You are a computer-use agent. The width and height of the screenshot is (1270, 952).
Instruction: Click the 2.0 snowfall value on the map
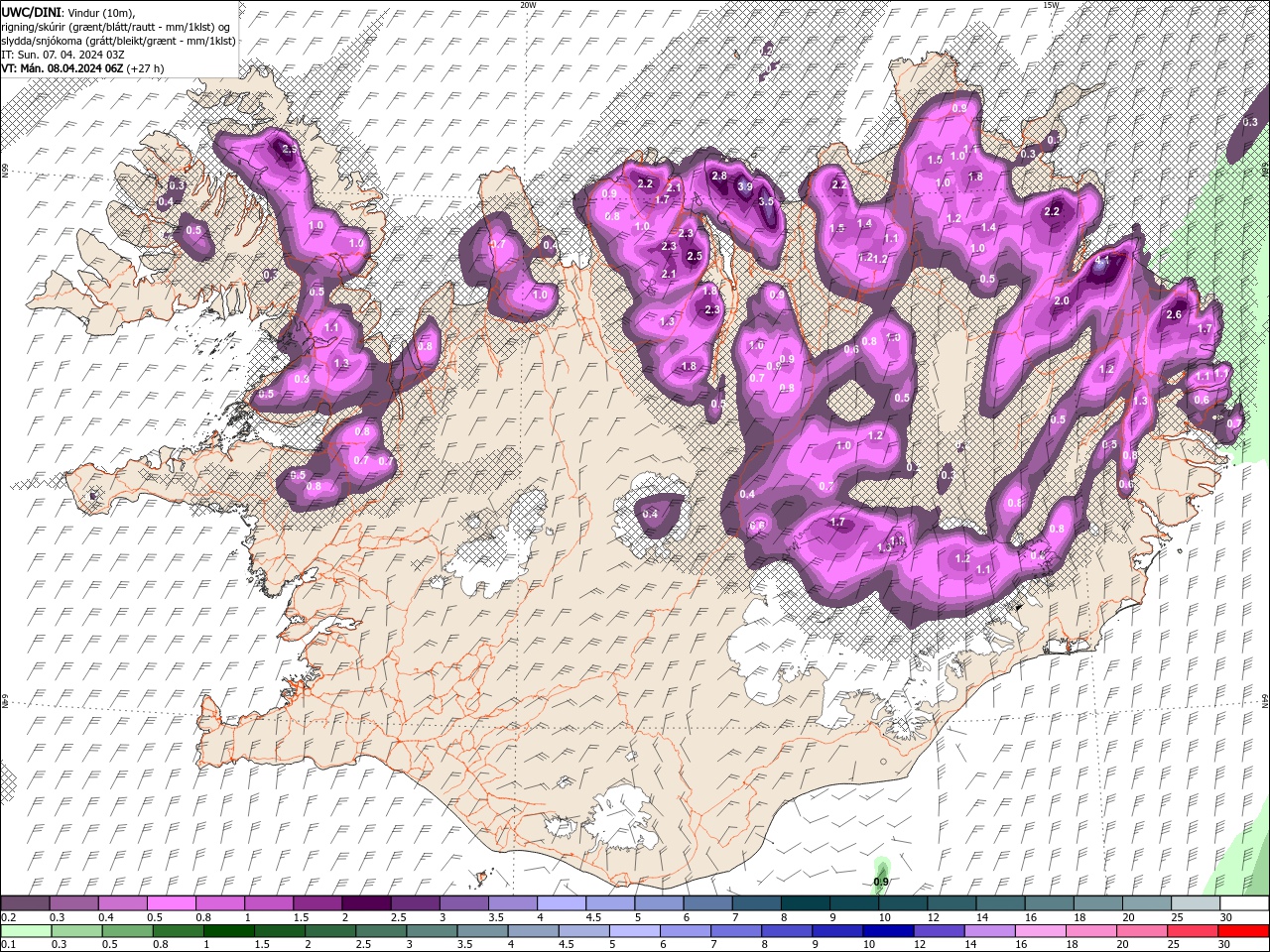[x=1062, y=301]
